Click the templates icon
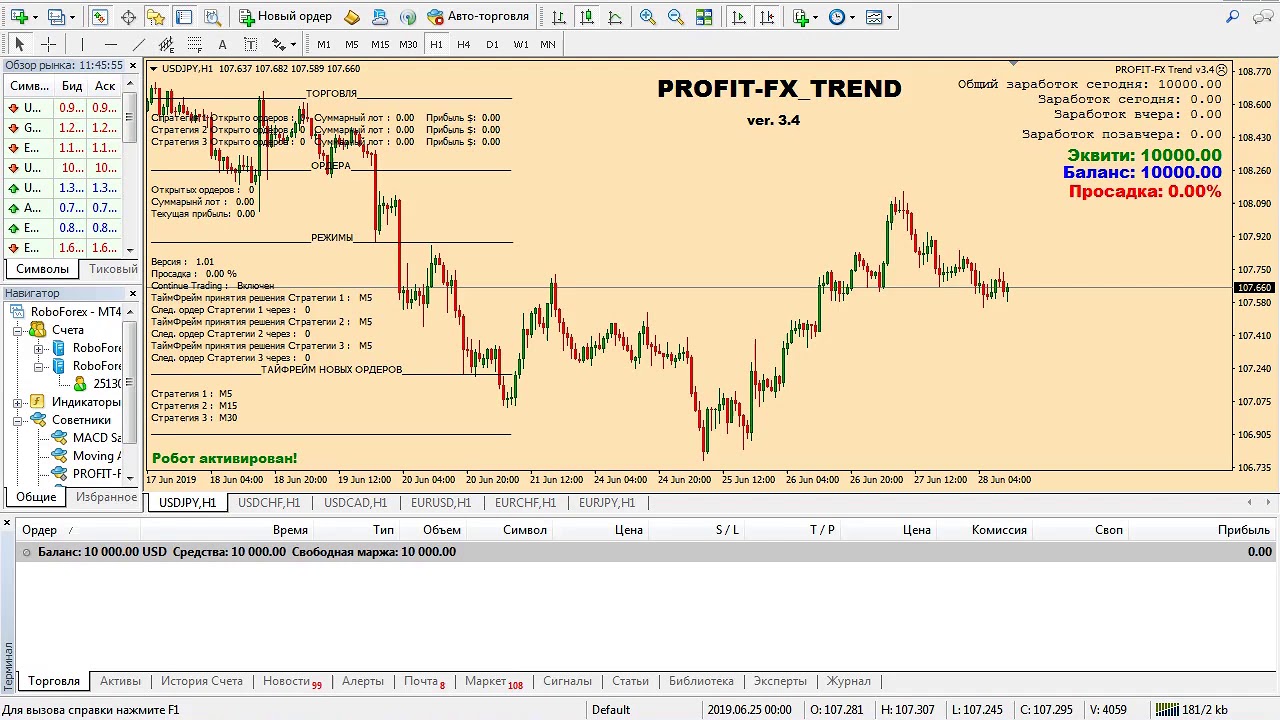Image resolution: width=1280 pixels, height=720 pixels. (x=874, y=17)
